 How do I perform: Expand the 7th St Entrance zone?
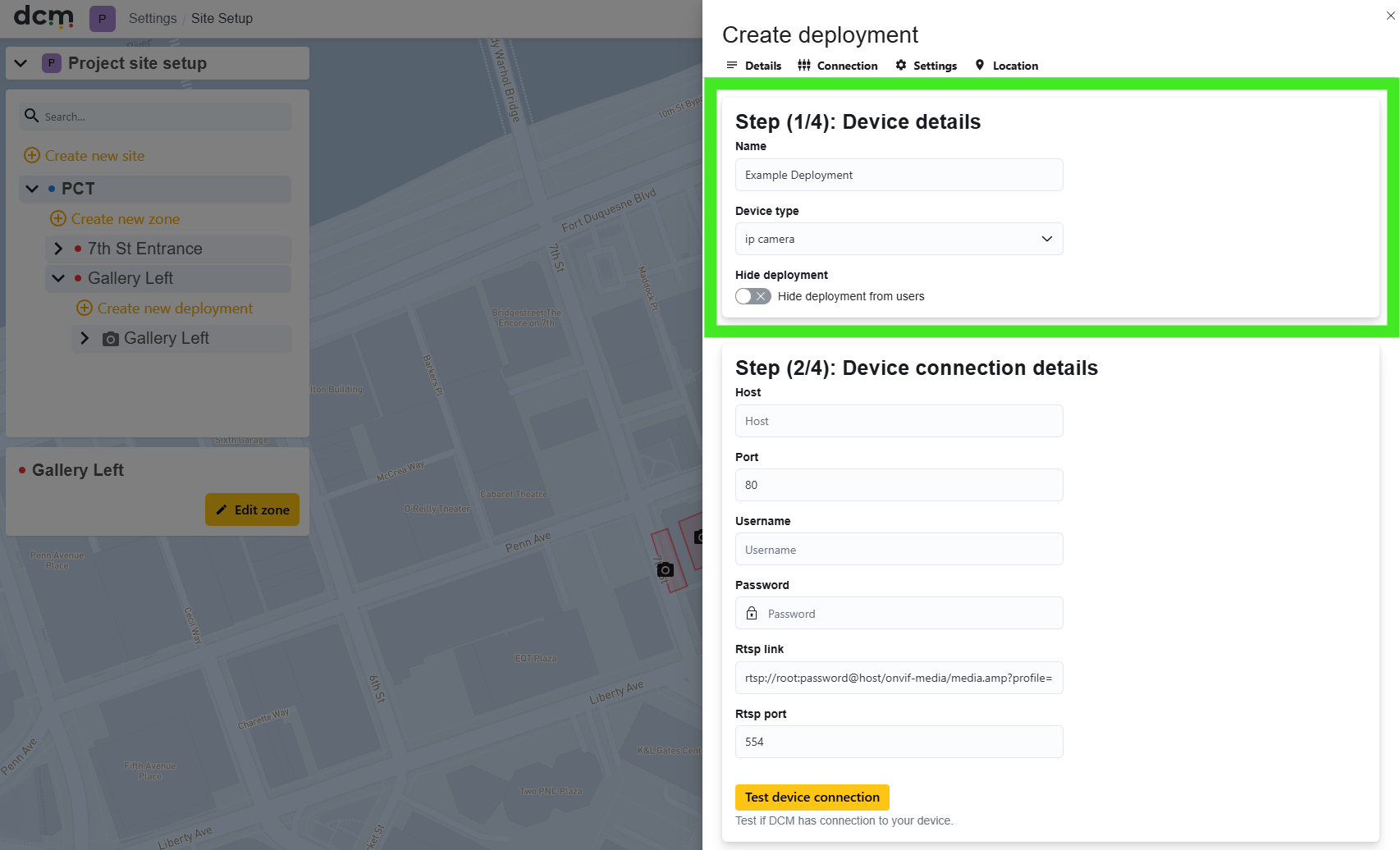58,249
